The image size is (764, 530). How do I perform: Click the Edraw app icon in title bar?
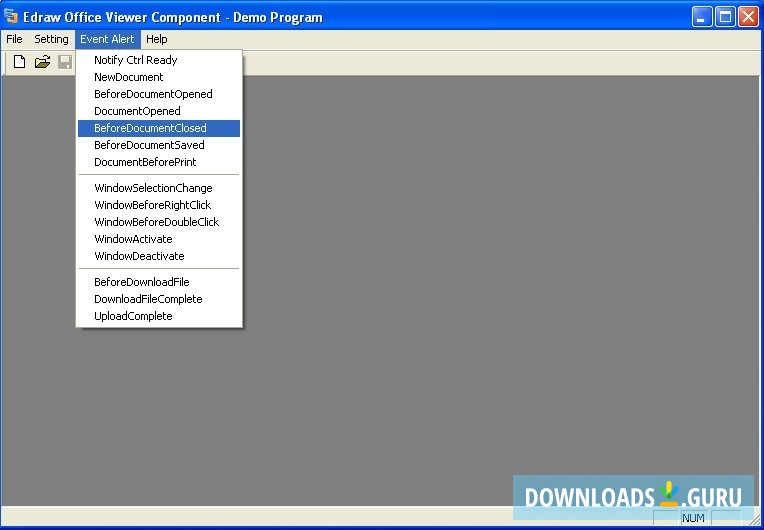[11, 16]
